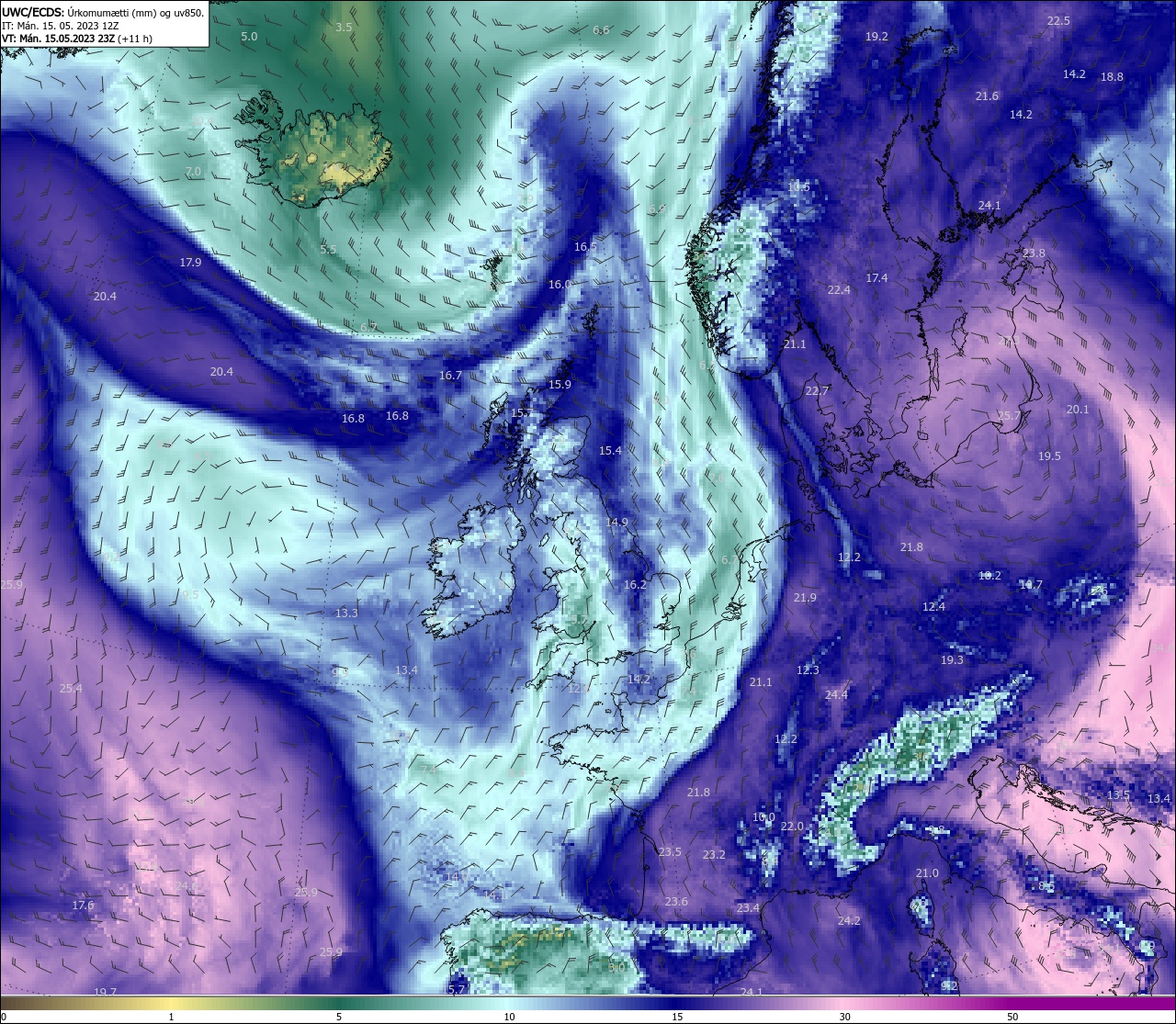This screenshot has height=1024, width=1176.
Task: Click the "10.0" value label
Action: 763,817
